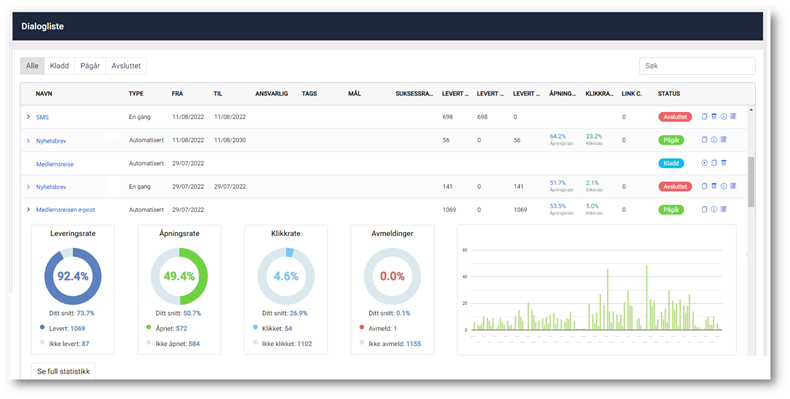Click the Leveringsrate 92.4% donut chart

coord(73,276)
